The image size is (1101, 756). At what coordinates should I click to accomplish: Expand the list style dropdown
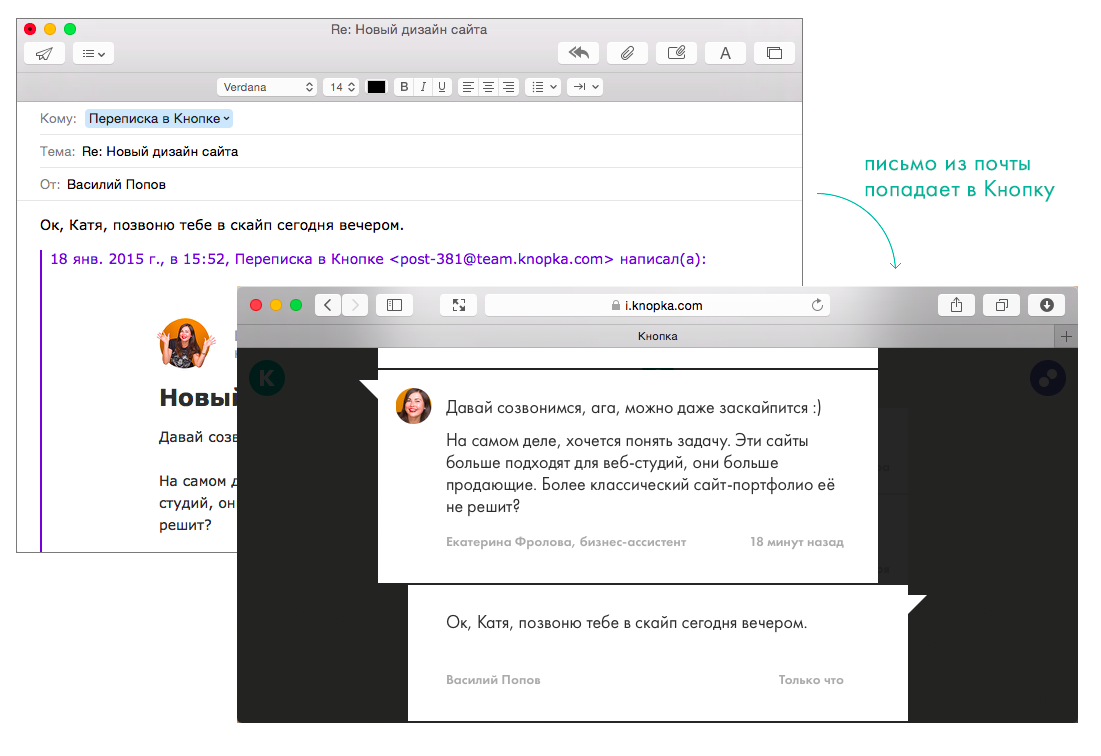pos(544,87)
